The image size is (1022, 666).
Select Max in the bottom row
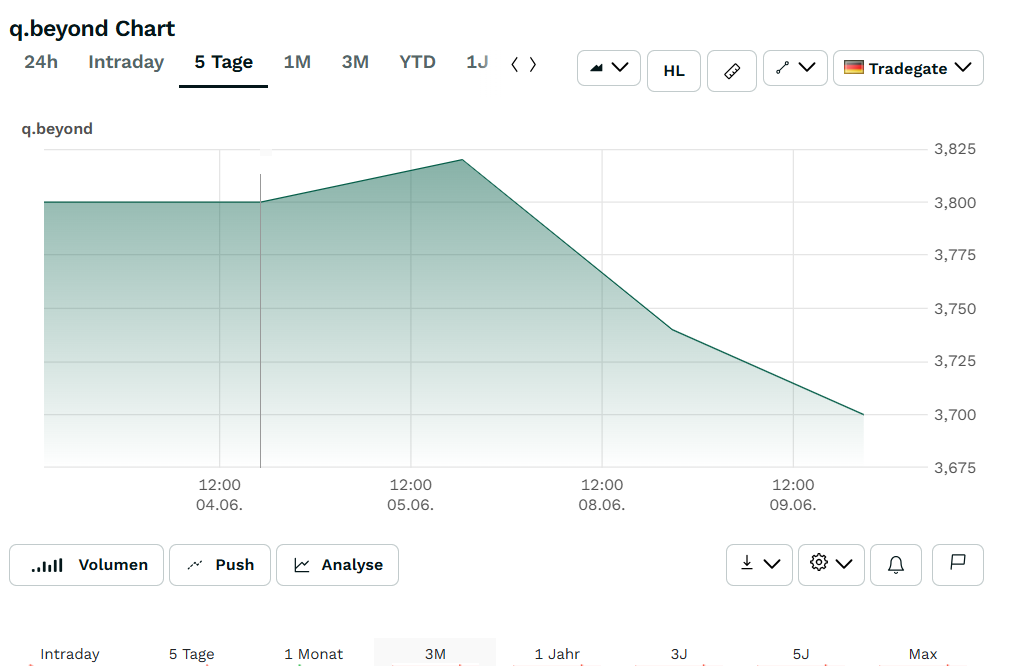923,654
